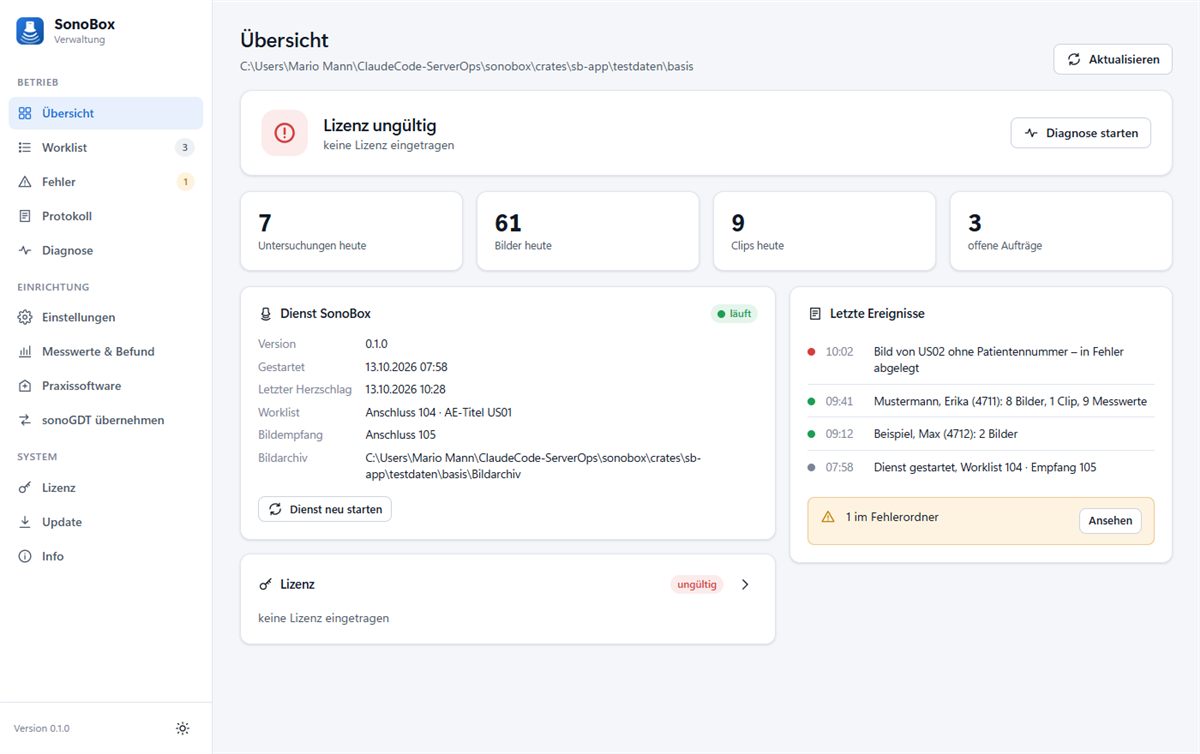Click the Lizenz key icon in sidebar
Viewport: 1200px width, 754px height.
(25, 488)
